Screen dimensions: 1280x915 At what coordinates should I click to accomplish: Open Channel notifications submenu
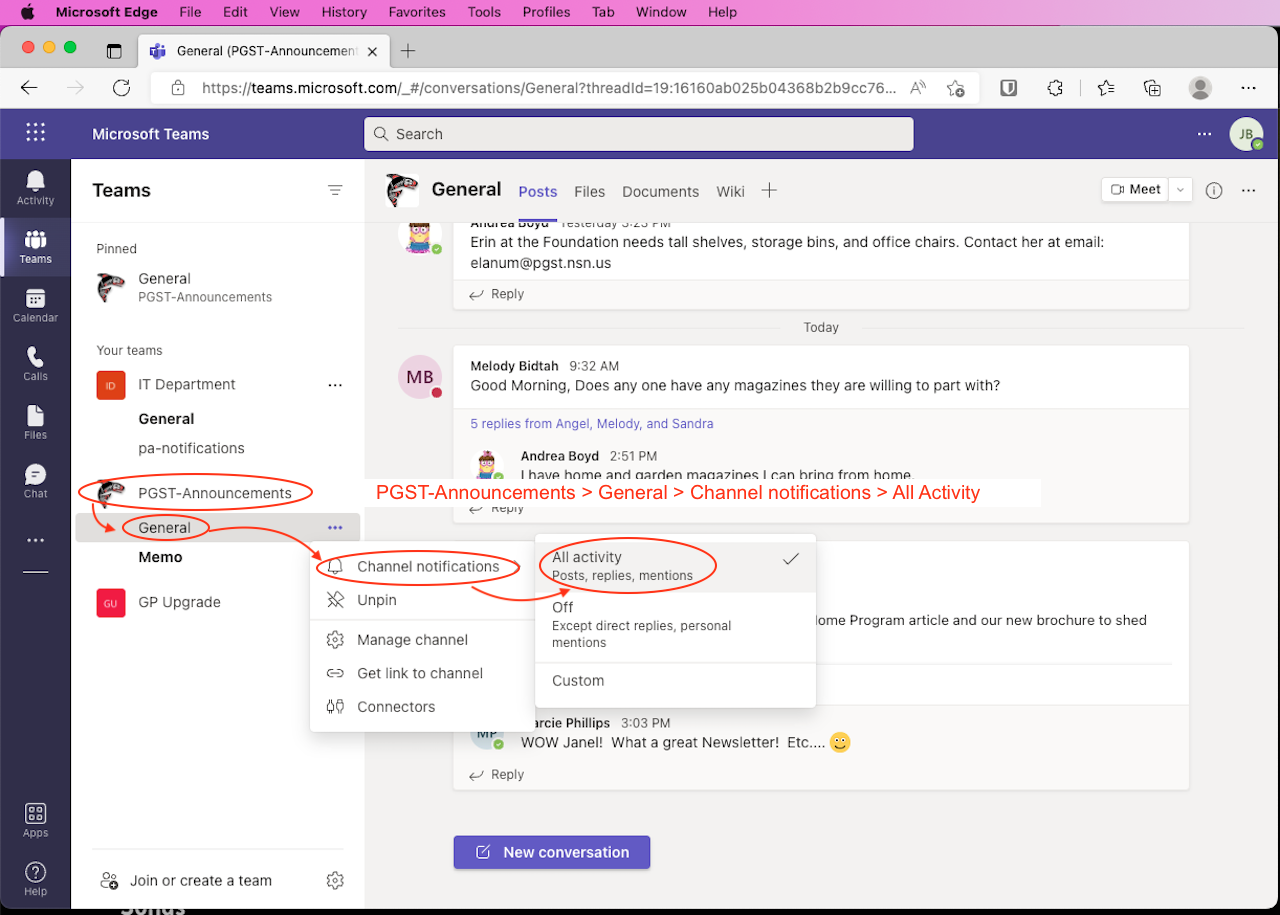pos(421,566)
